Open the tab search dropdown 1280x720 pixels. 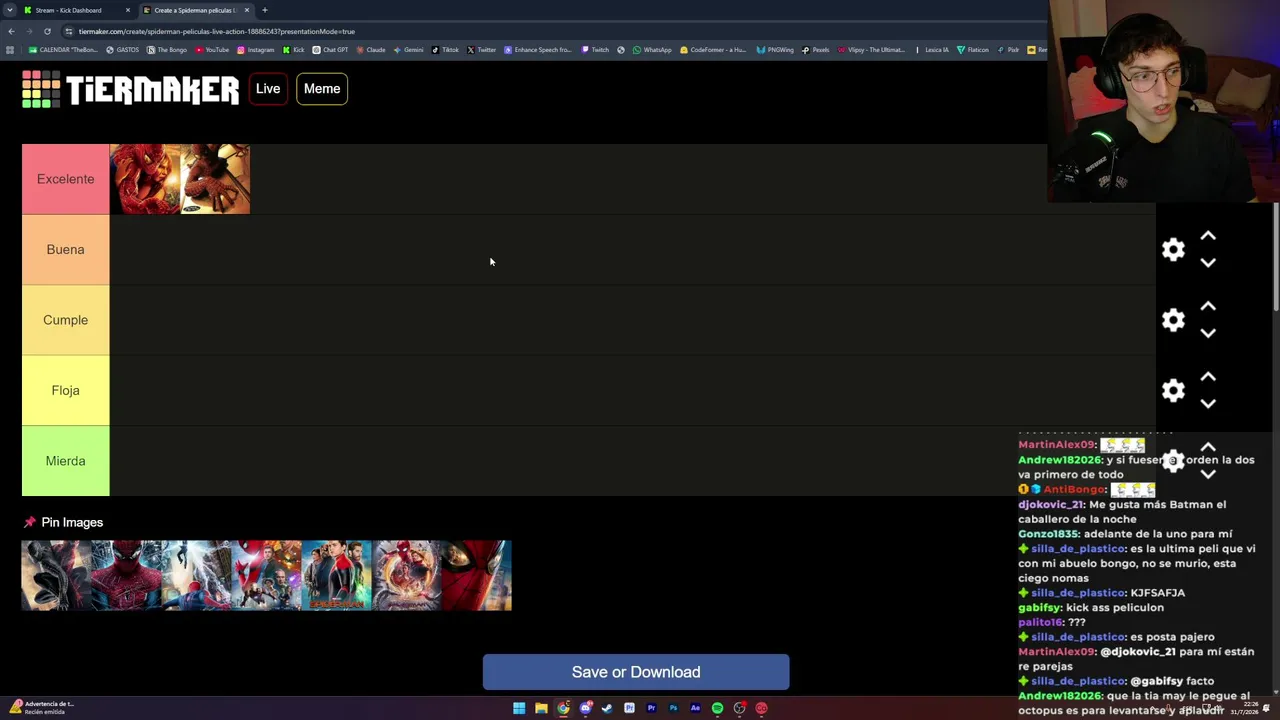click(10, 10)
